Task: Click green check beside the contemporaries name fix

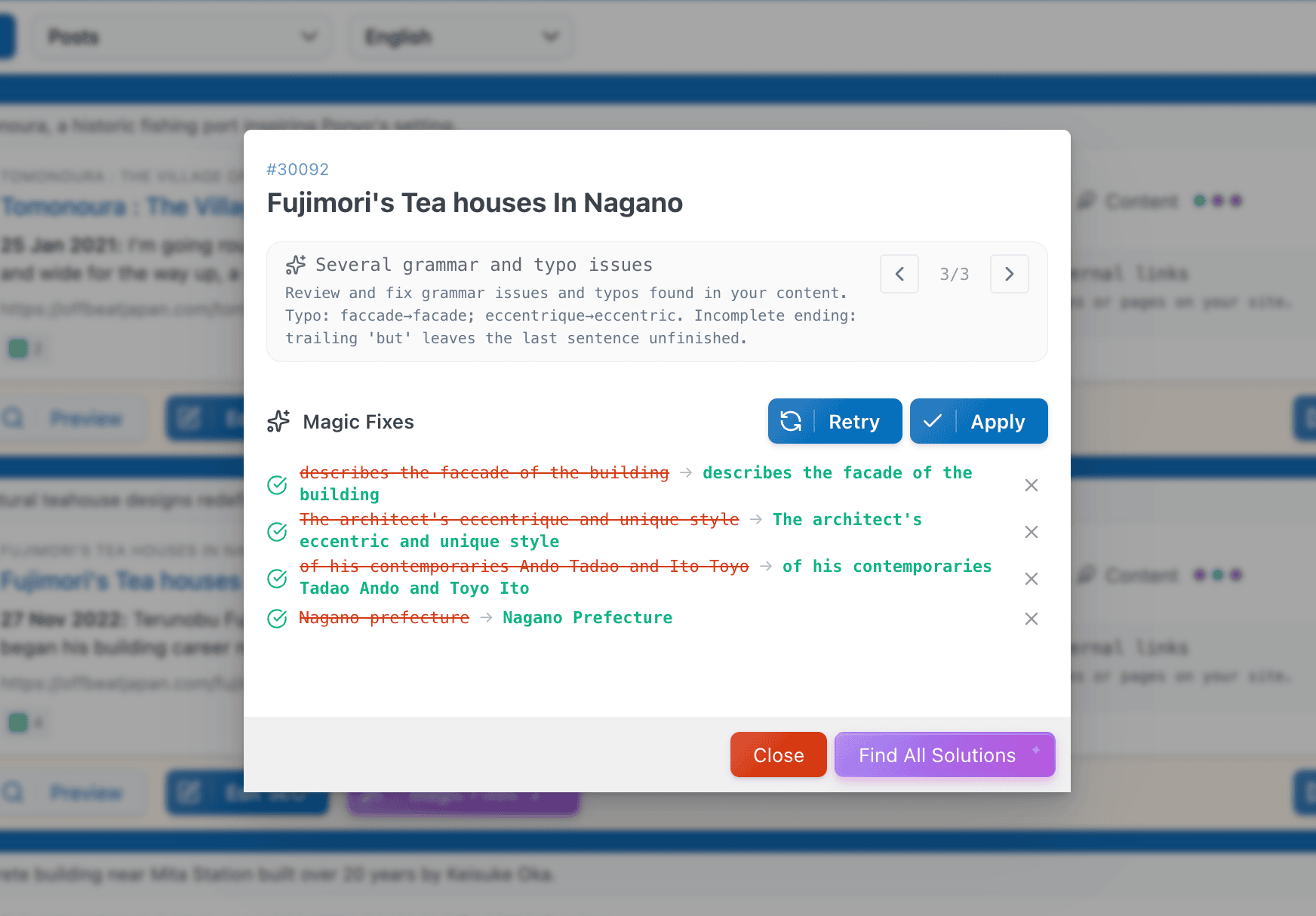Action: tap(277, 579)
